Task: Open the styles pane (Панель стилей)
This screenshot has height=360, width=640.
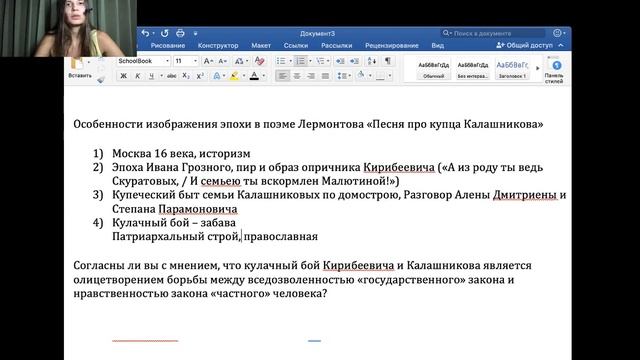Action: tap(555, 70)
